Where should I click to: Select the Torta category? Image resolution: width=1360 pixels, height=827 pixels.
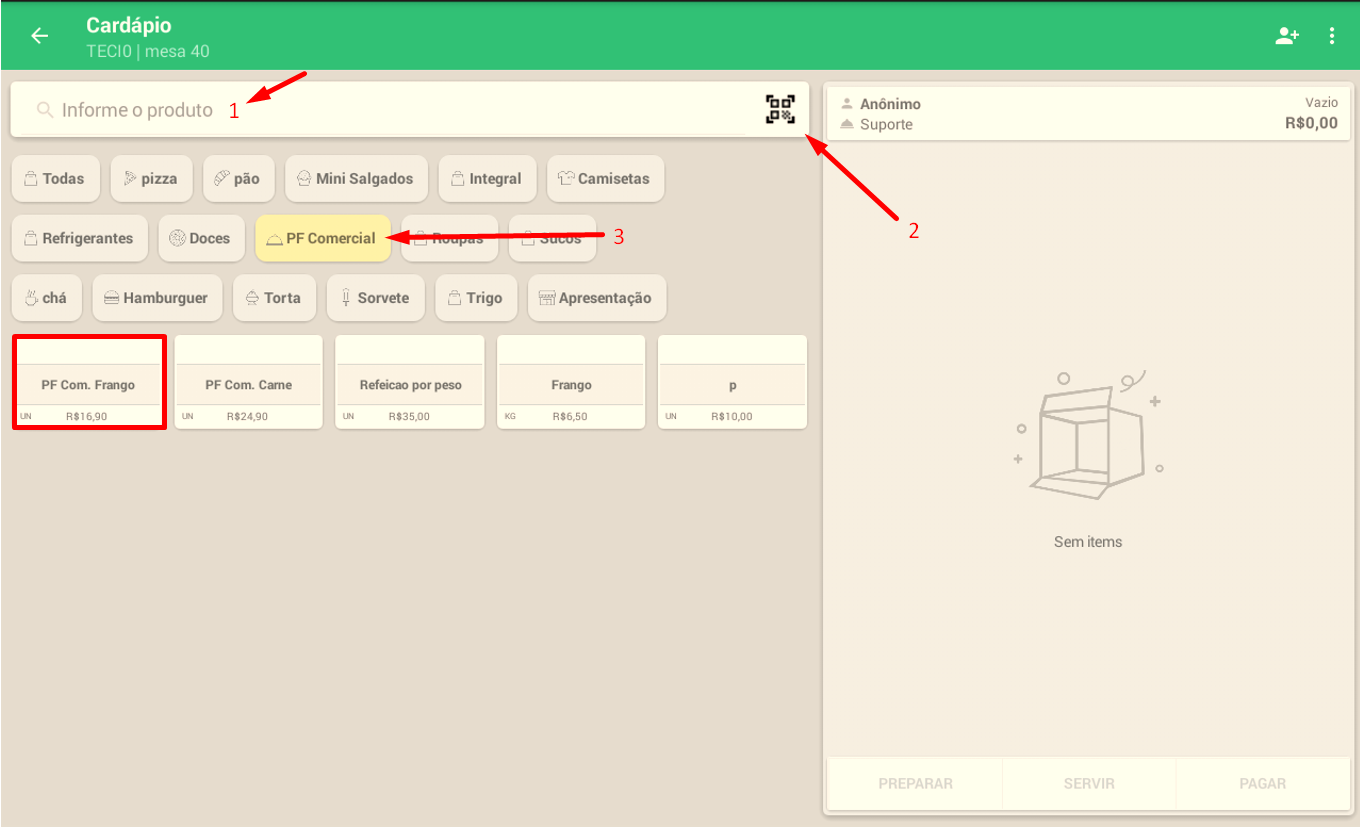pyautogui.click(x=274, y=298)
